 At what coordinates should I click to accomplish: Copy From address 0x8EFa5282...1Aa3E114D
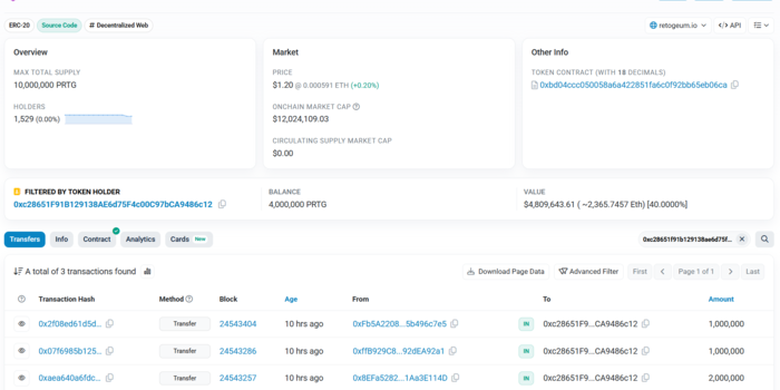455,378
